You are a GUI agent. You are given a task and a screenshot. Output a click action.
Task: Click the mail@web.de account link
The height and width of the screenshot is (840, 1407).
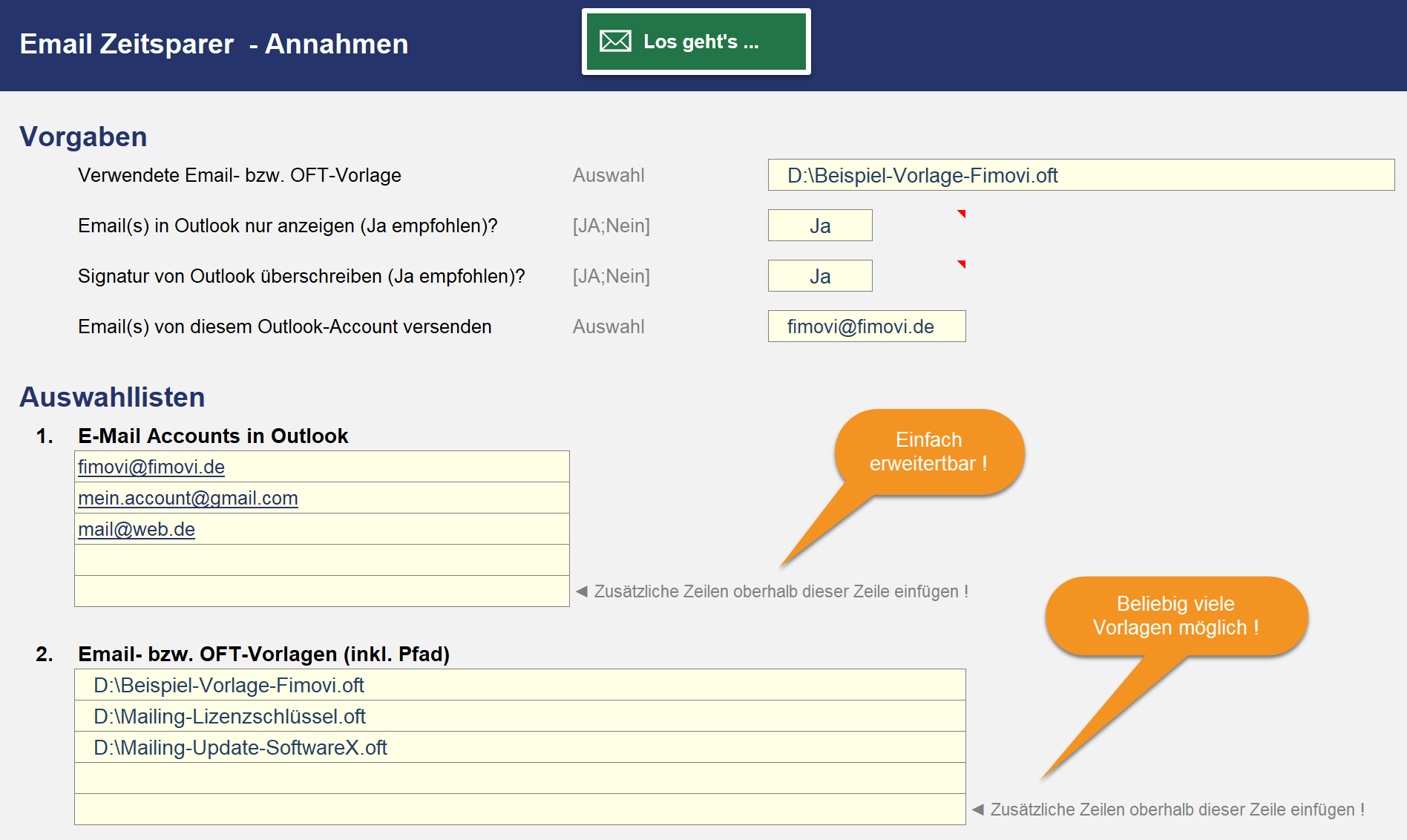[137, 529]
